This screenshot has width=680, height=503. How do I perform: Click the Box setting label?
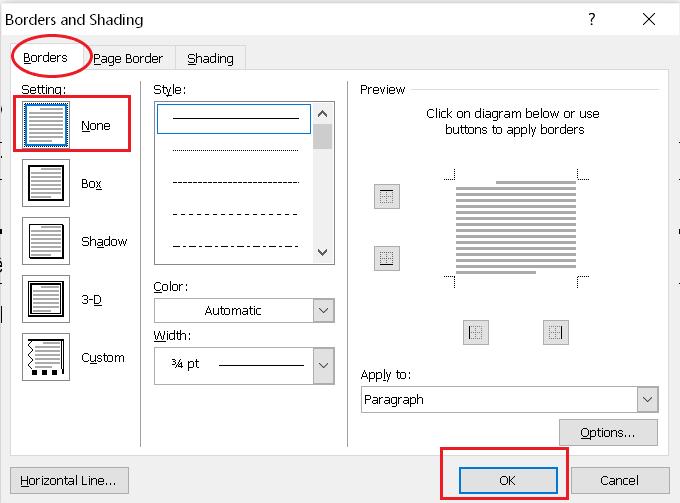coord(92,184)
